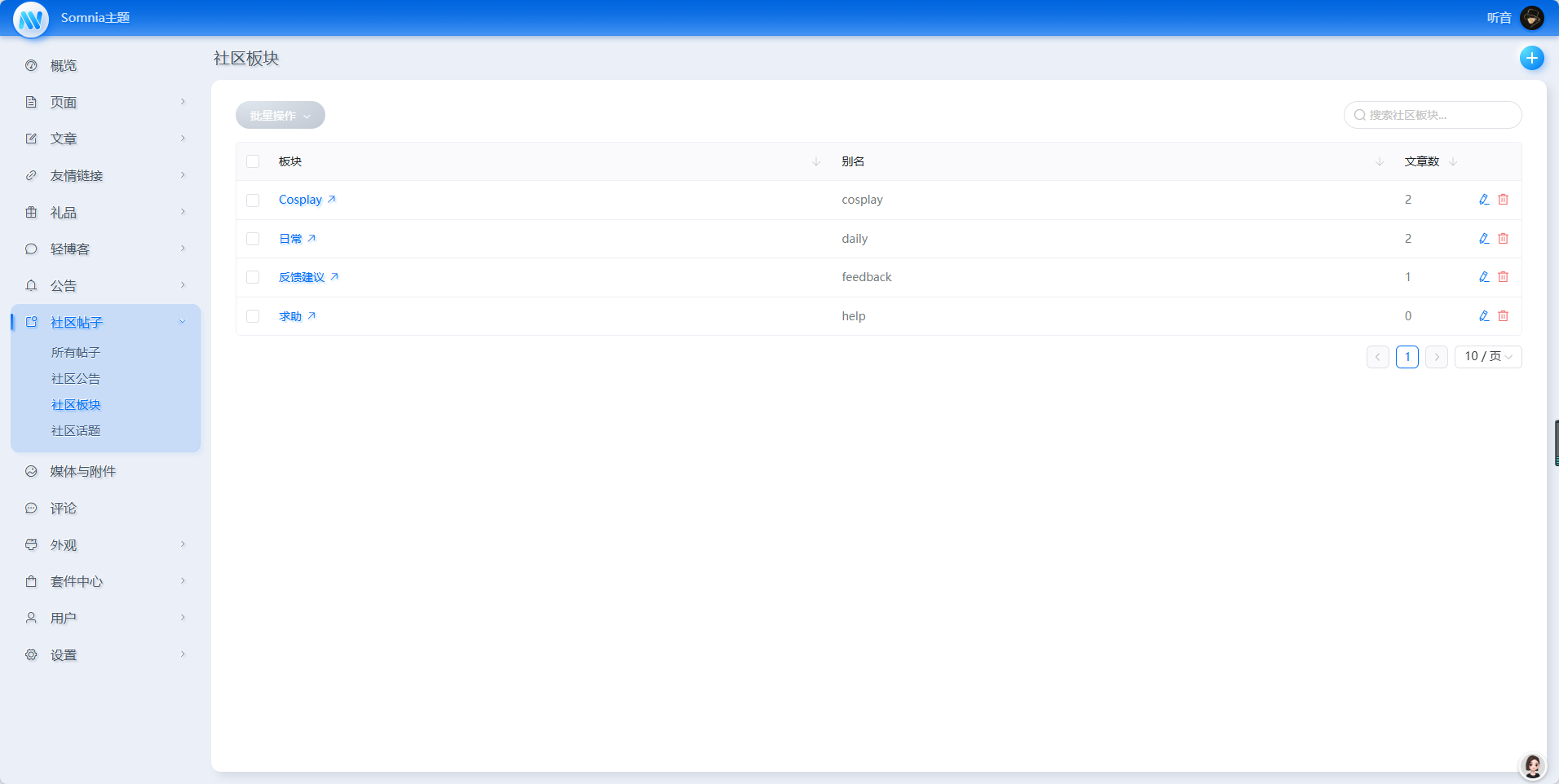Image resolution: width=1559 pixels, height=784 pixels.
Task: Click the blue plus add-board button
Action: (x=1531, y=58)
